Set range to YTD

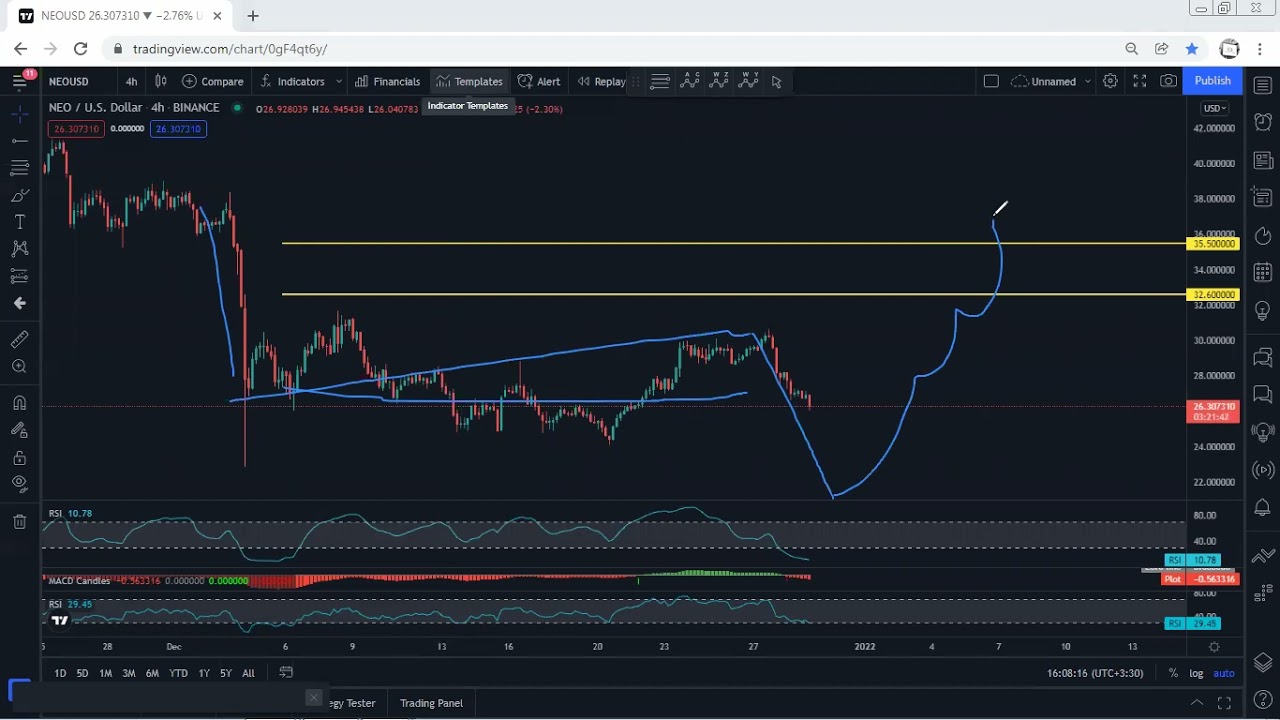(178, 673)
